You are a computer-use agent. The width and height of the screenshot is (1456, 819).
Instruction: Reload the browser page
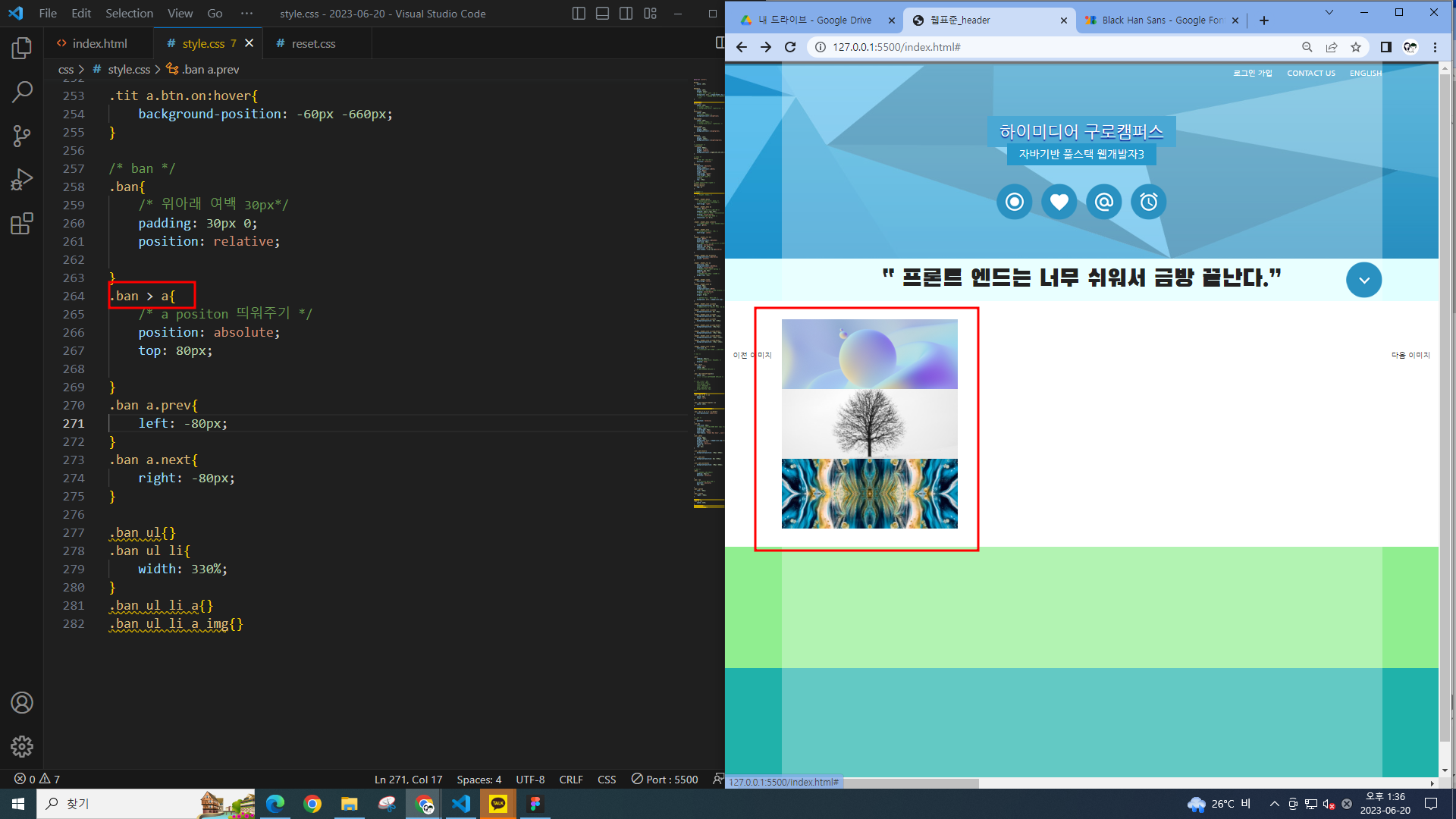790,47
